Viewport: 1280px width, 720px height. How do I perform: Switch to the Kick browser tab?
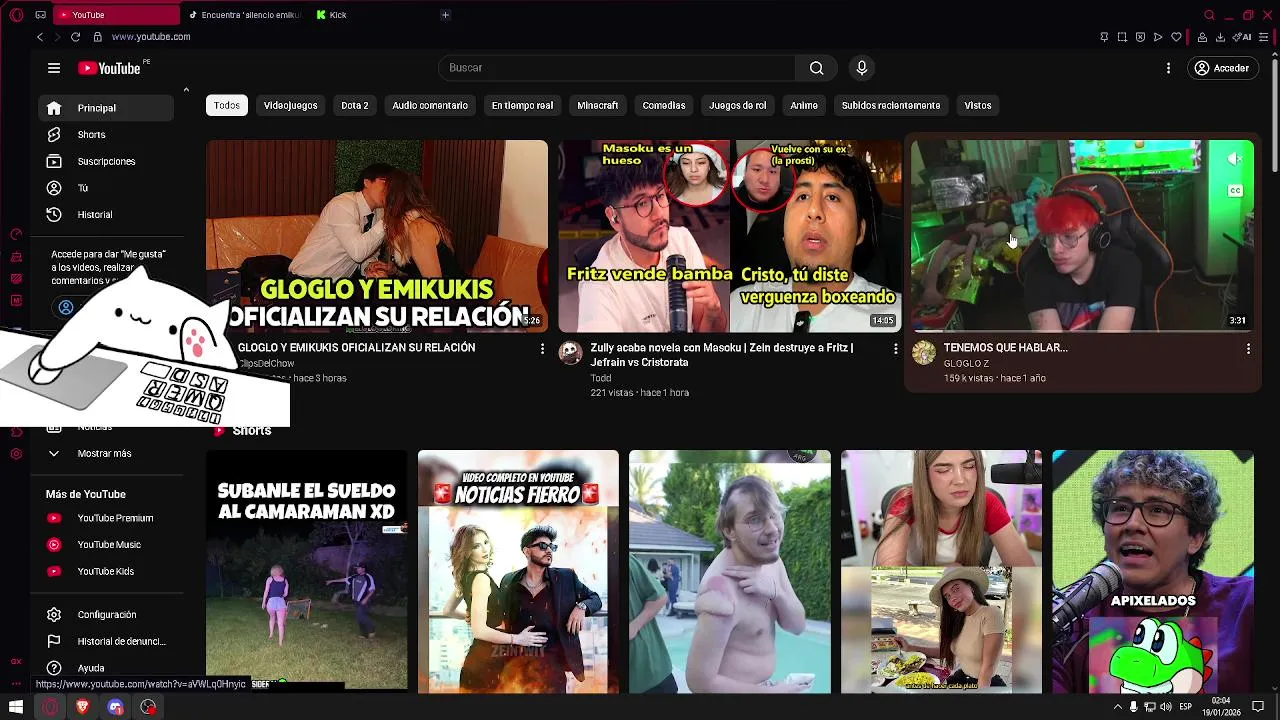pos(370,15)
